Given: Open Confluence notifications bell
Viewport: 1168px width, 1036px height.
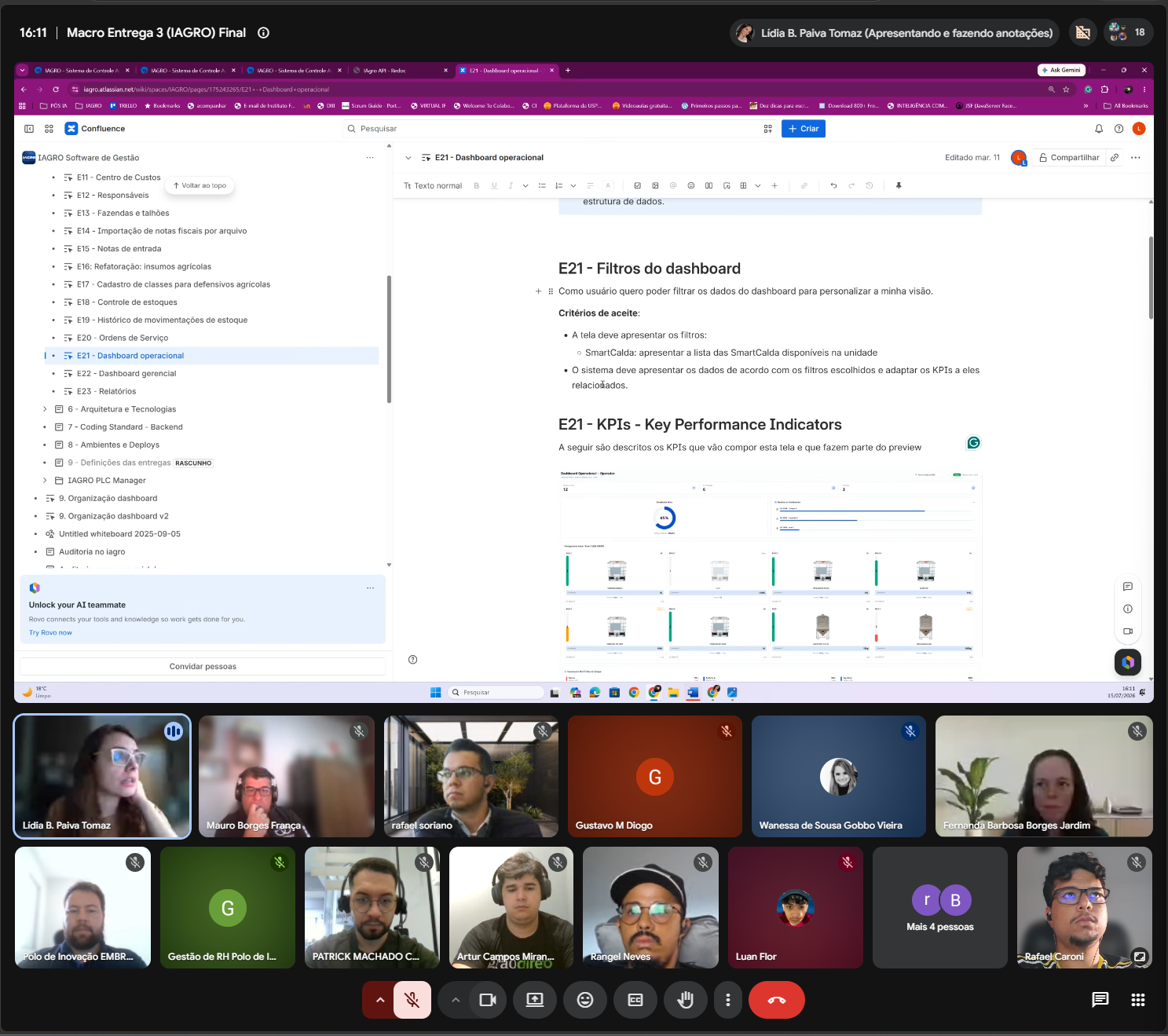Looking at the screenshot, I should pyautogui.click(x=1098, y=129).
